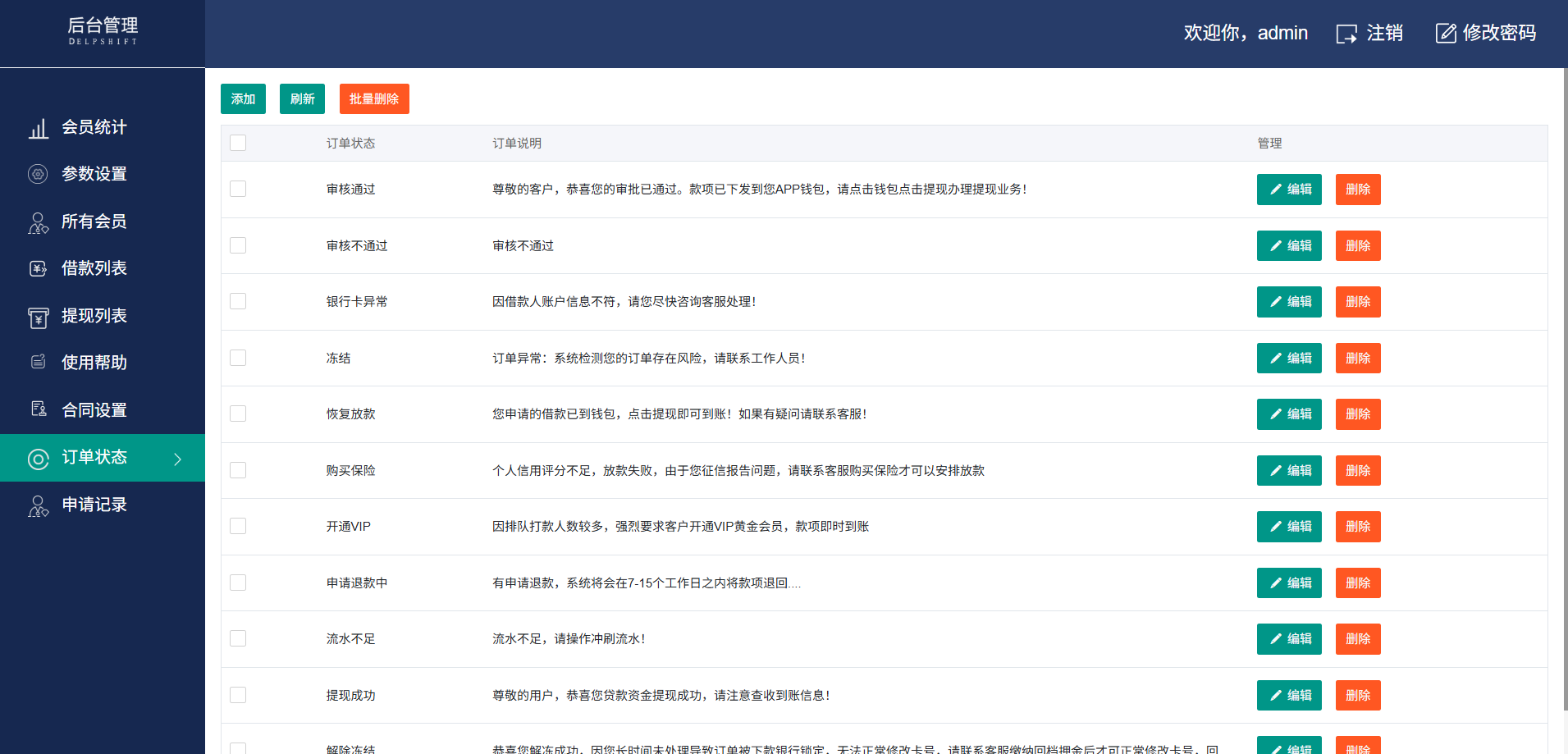Delete the 申请退款中 row
Viewport: 1568px width, 754px height.
[1358, 583]
